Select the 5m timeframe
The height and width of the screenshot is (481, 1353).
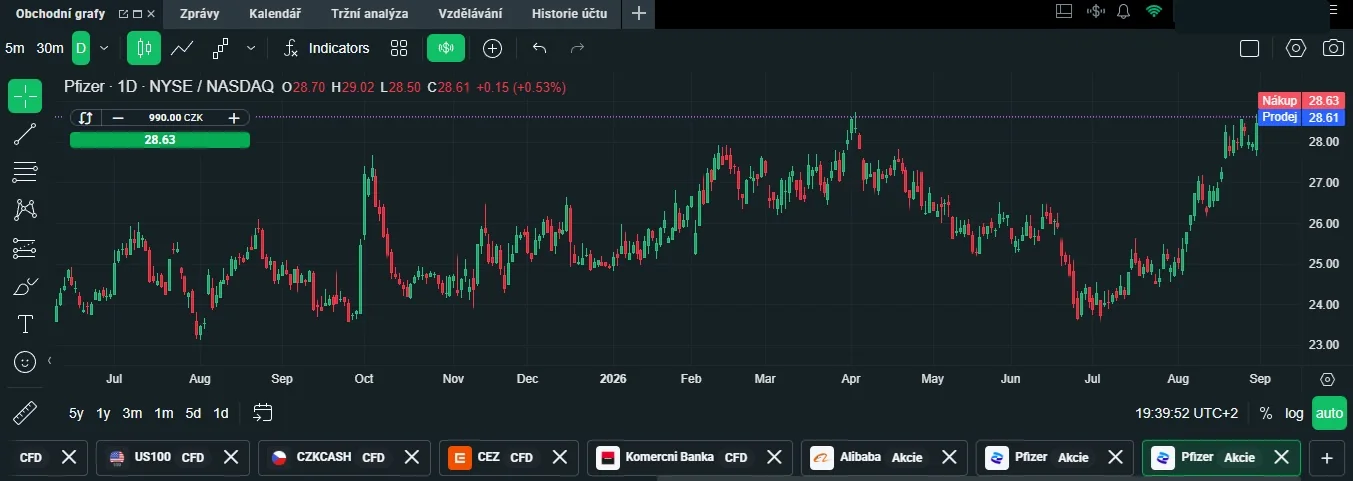pyautogui.click(x=15, y=48)
